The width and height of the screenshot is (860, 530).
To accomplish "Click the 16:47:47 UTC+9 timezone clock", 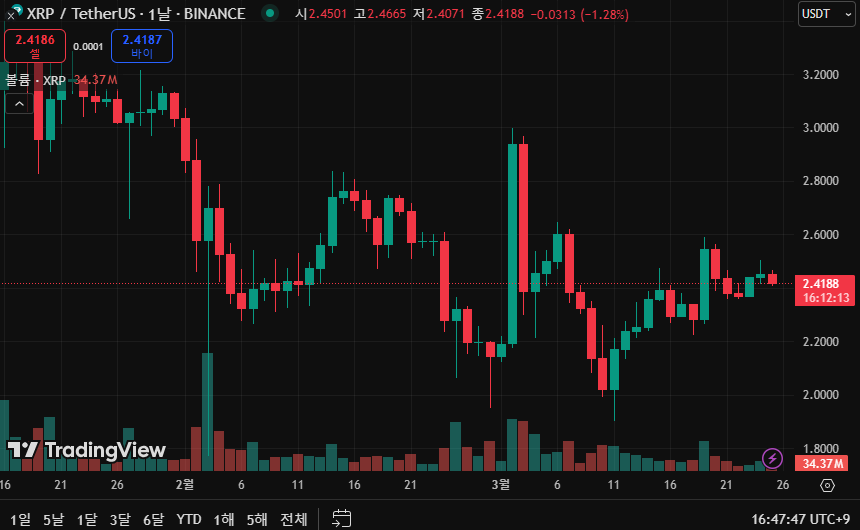I will pyautogui.click(x=800, y=519).
